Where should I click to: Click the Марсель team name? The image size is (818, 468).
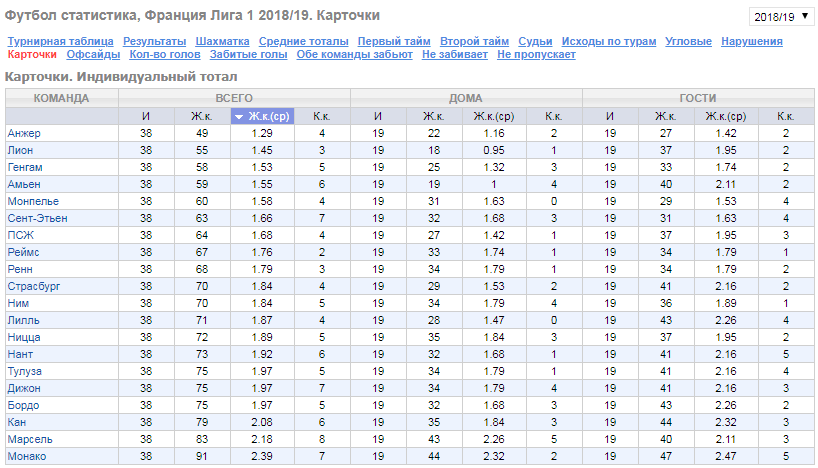click(30, 439)
